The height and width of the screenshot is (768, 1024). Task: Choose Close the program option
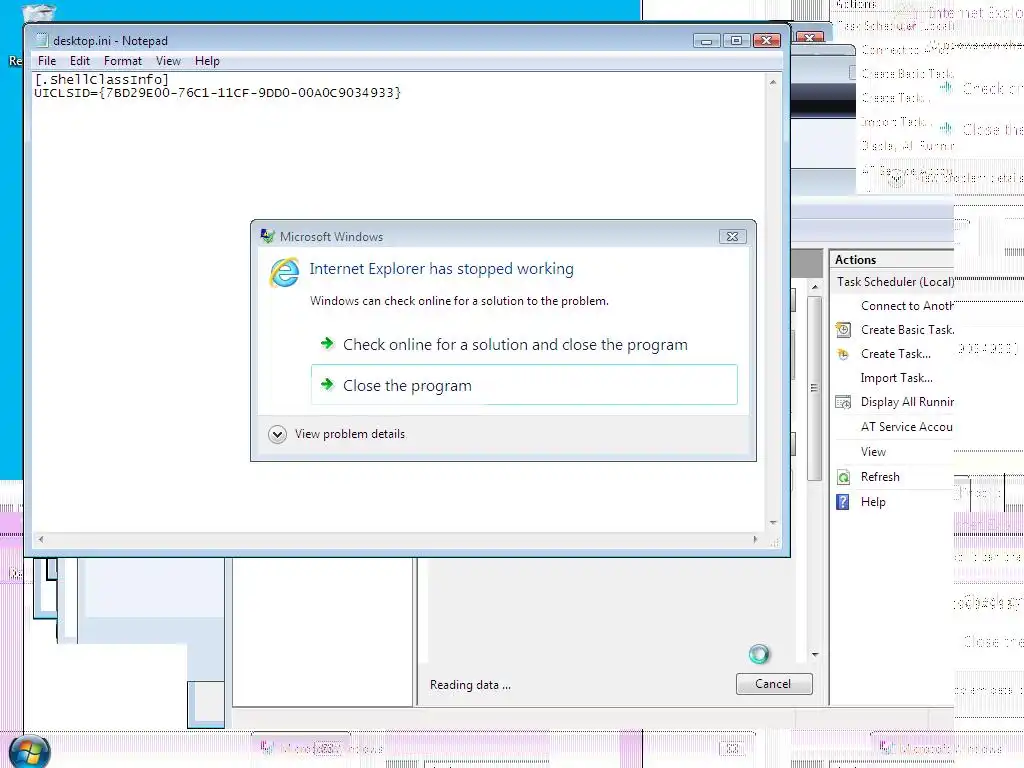(524, 385)
